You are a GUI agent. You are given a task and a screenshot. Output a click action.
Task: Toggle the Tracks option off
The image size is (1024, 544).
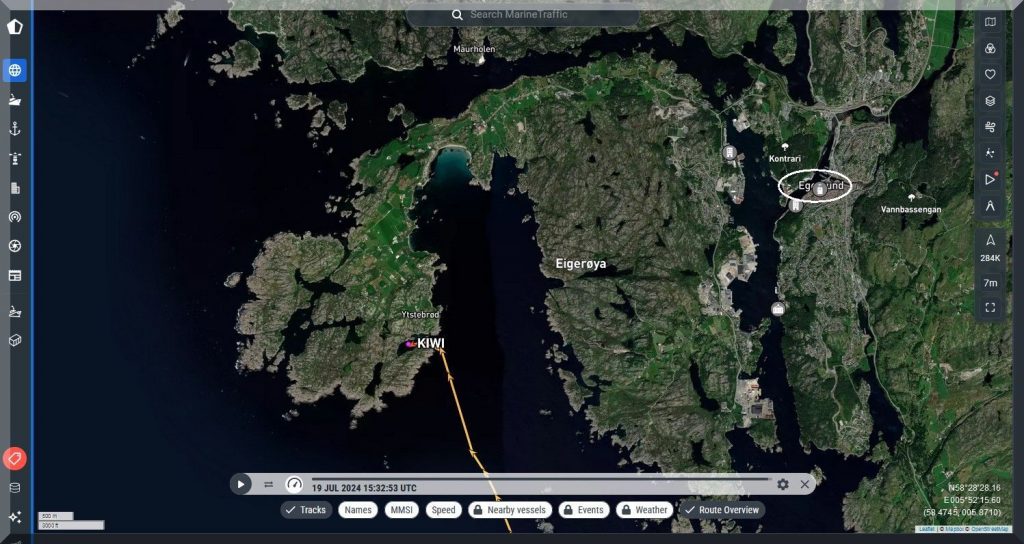(x=305, y=510)
